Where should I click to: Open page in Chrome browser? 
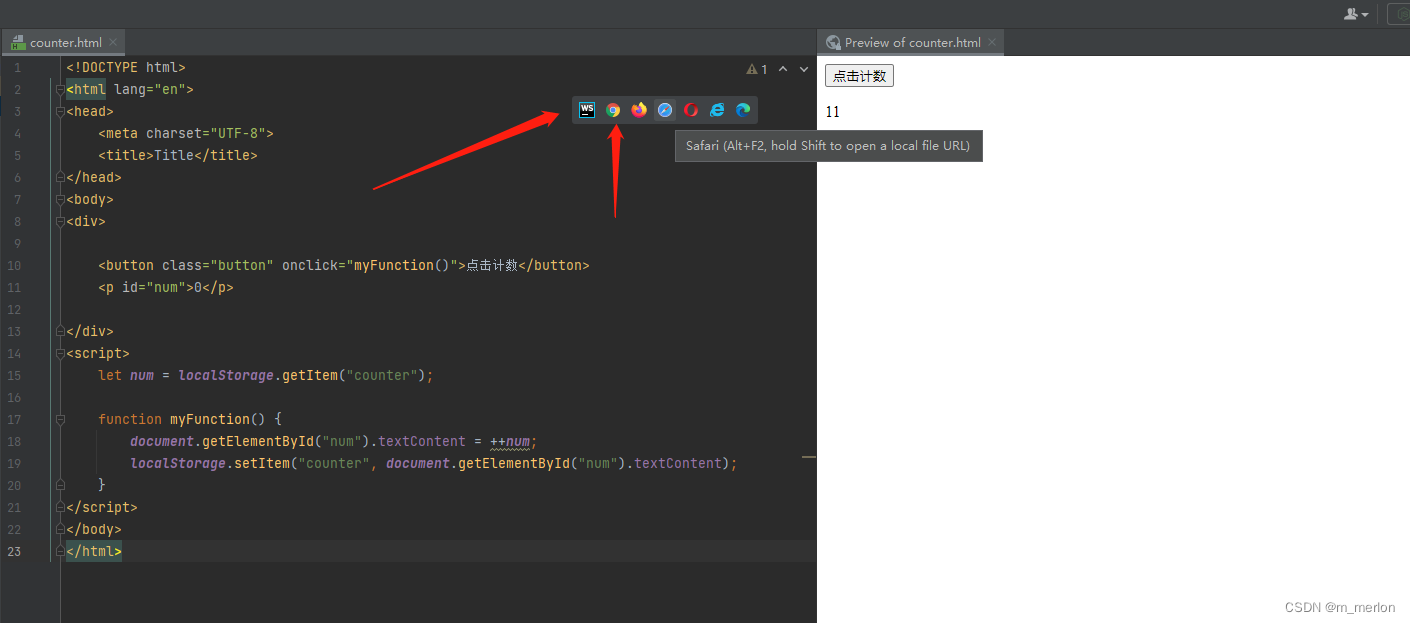[613, 110]
